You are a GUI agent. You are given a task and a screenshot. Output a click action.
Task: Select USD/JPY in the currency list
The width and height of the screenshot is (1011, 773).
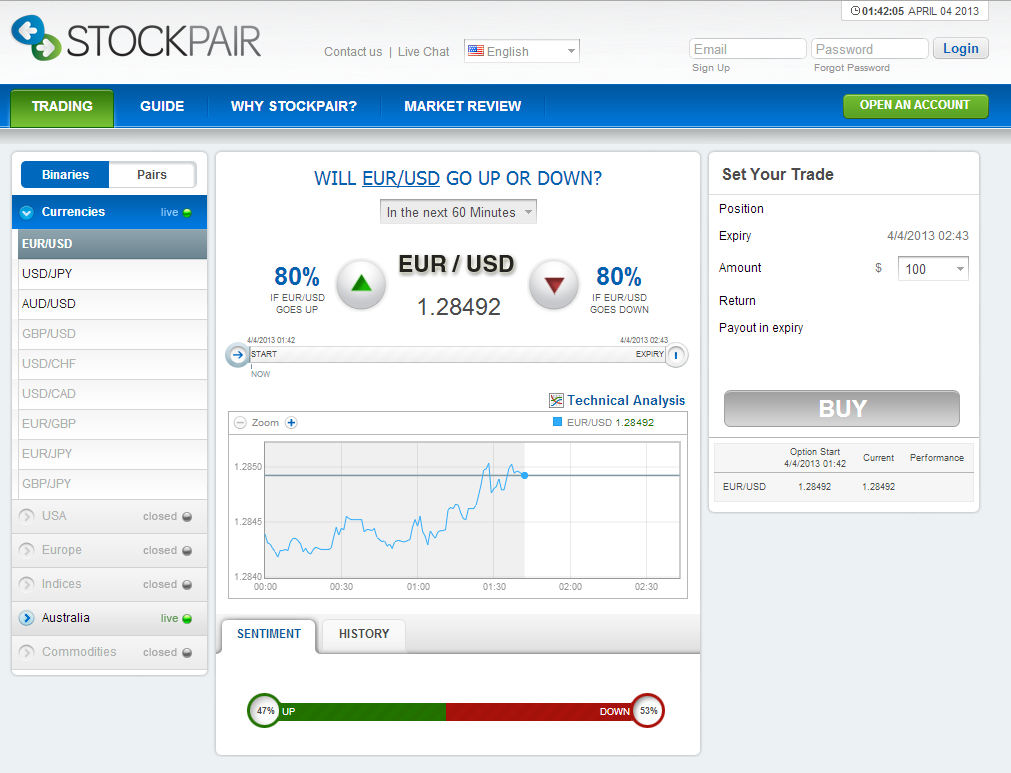[x=112, y=274]
